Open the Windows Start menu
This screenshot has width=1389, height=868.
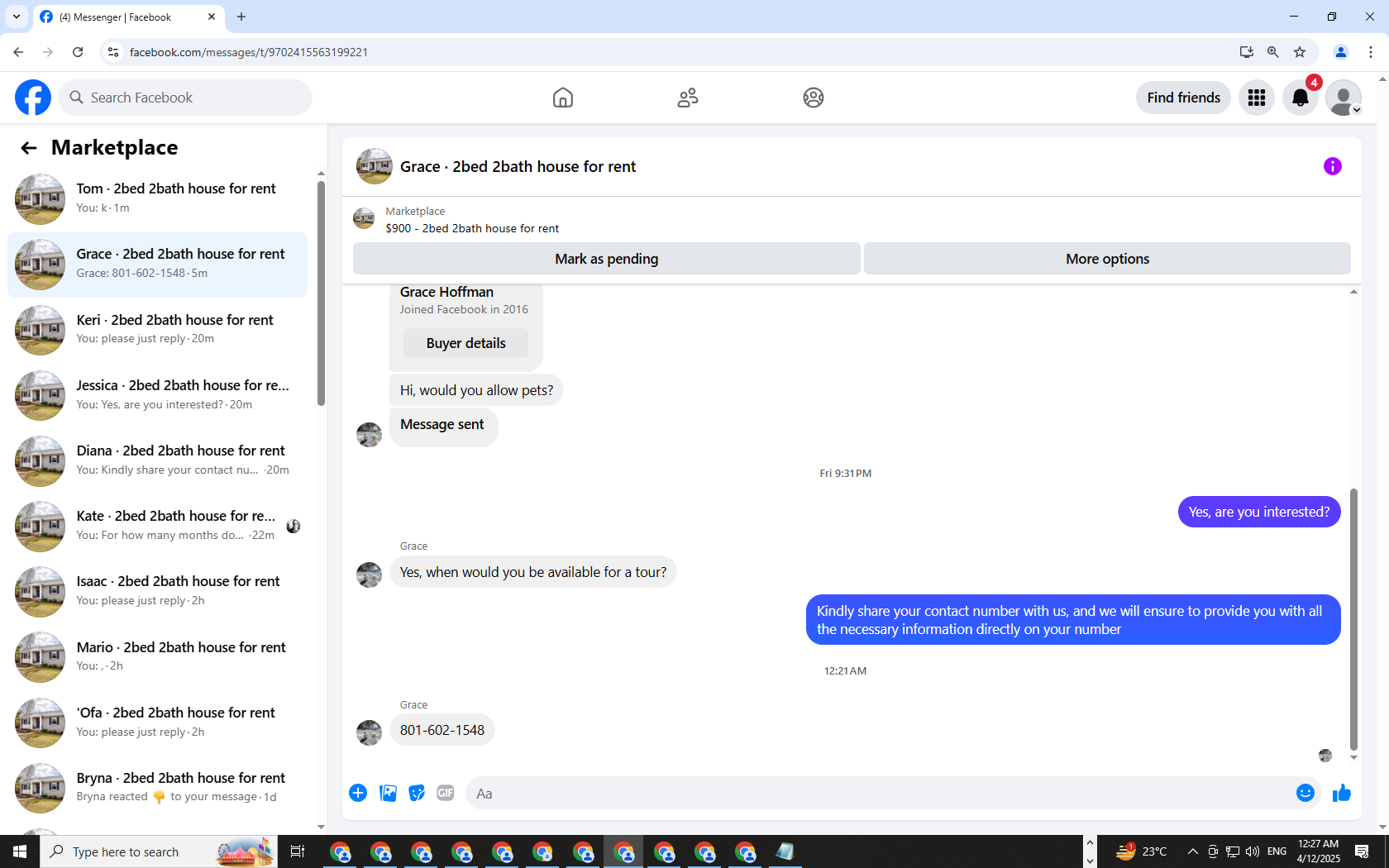[x=20, y=851]
